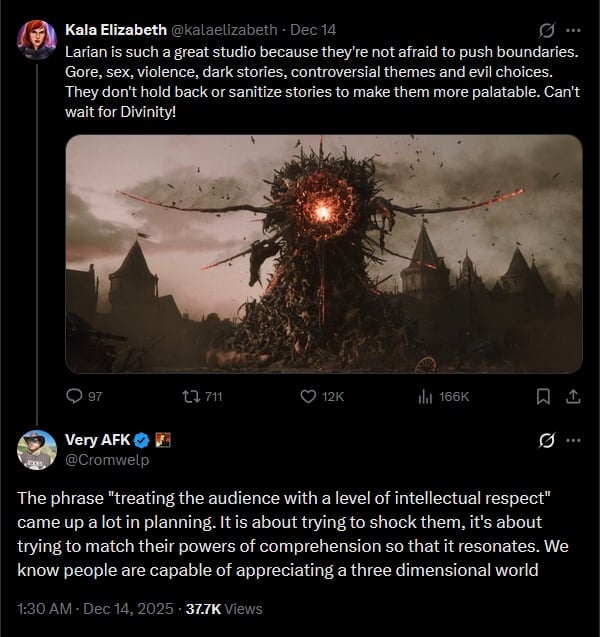Click Very AFK's blue verified badge
This screenshot has width=600, height=637.
[x=142, y=440]
